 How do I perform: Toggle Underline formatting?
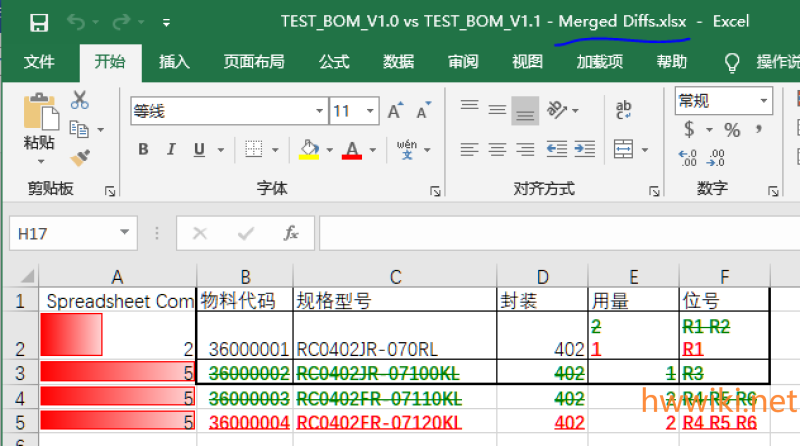point(199,150)
